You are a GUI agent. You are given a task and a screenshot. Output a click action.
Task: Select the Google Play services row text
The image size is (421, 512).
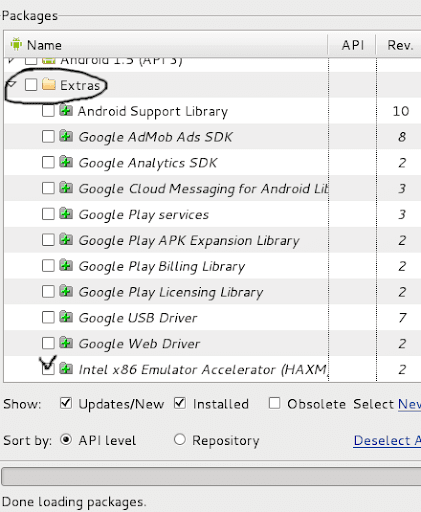tap(144, 215)
